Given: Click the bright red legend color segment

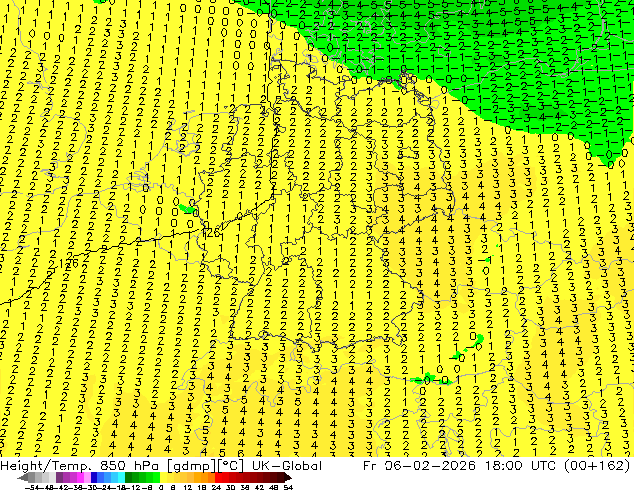Looking at the screenshot, I should tap(218, 478).
